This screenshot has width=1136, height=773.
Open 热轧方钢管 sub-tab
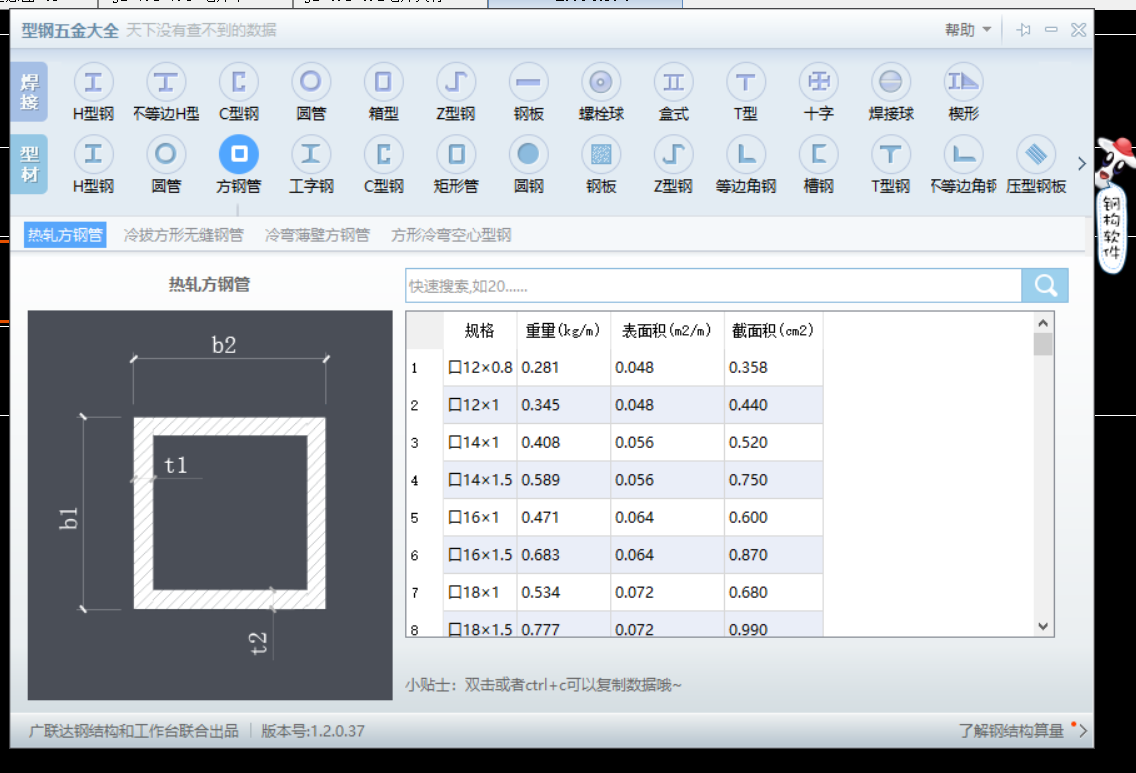(65, 235)
